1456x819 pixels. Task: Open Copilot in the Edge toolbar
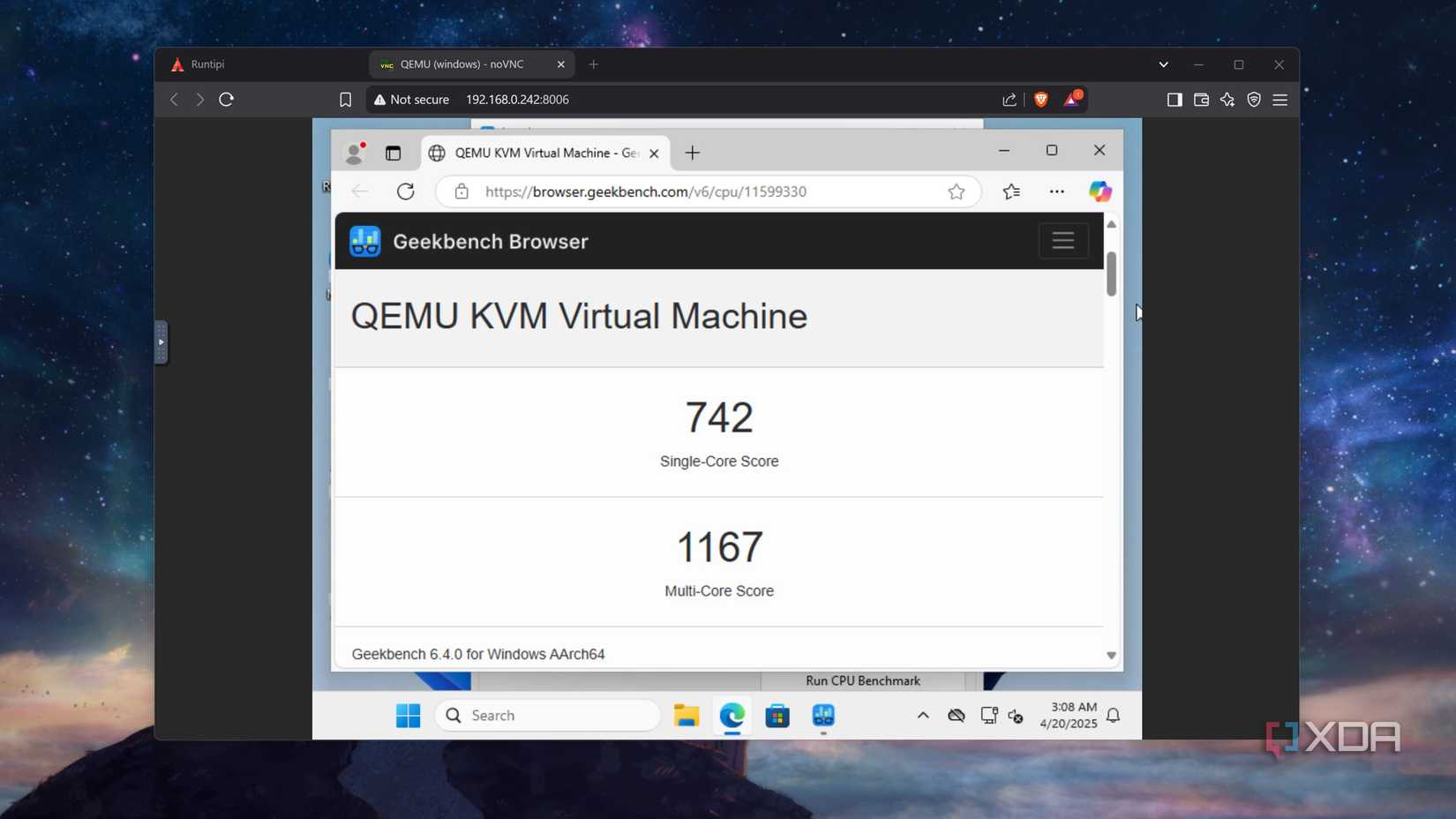(x=1100, y=191)
